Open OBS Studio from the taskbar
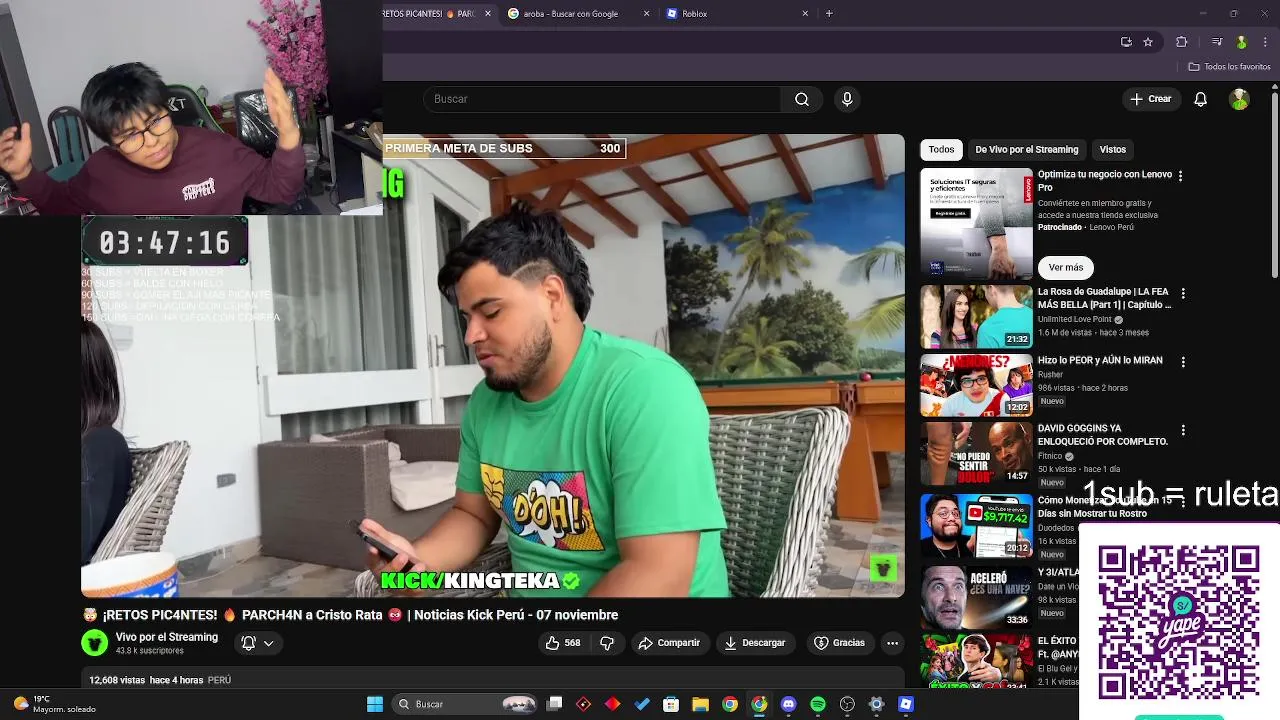Viewport: 1280px width, 720px height. tap(847, 704)
